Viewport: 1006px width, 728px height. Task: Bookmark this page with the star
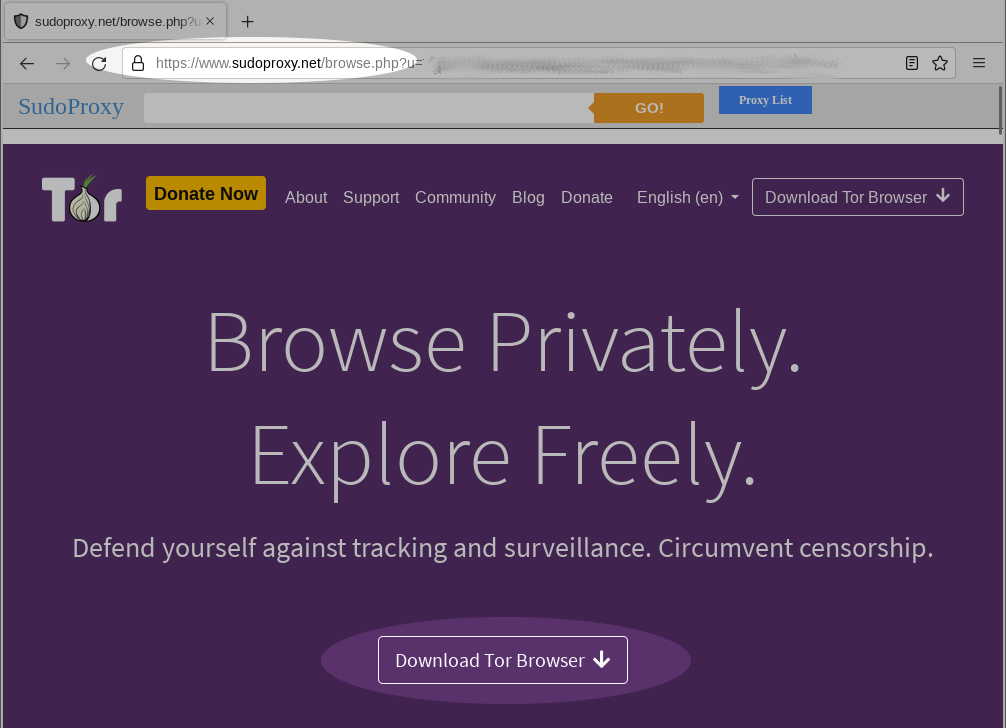tap(940, 63)
